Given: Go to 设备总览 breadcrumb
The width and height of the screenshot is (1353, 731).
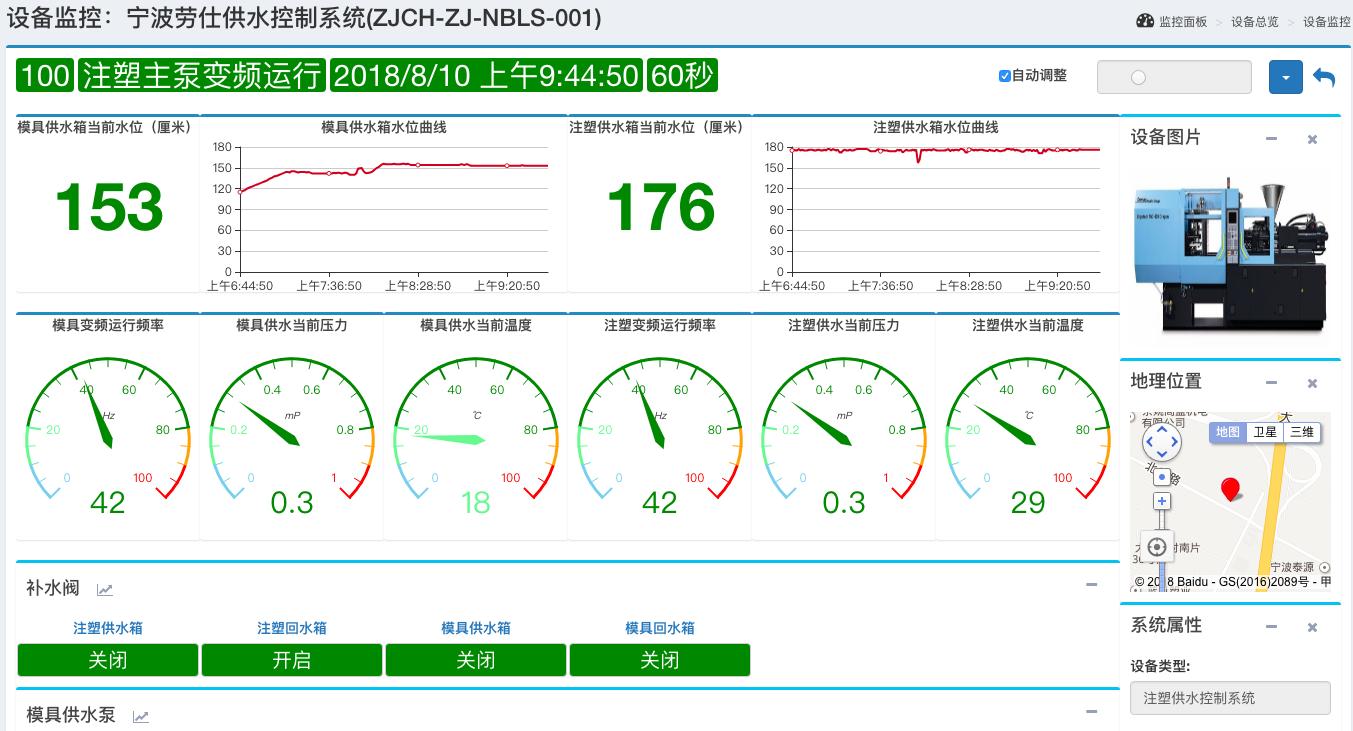Looking at the screenshot, I should coord(1255,22).
